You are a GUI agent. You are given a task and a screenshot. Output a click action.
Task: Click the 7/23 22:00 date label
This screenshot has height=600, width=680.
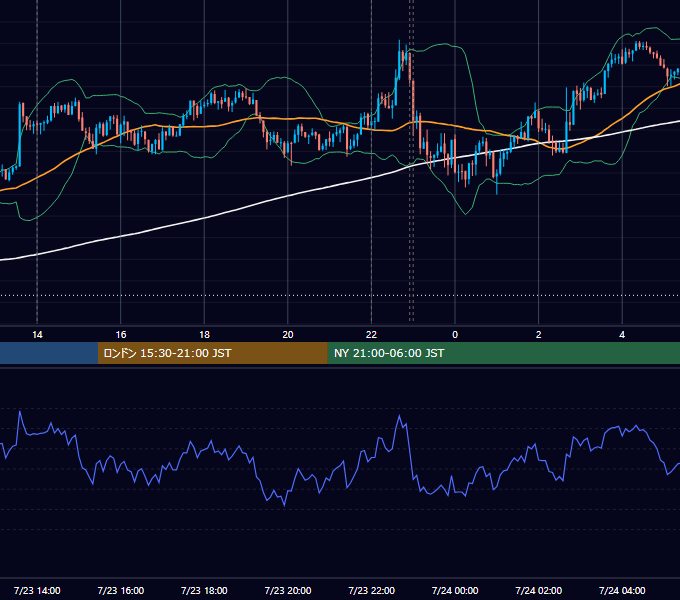[372, 590]
